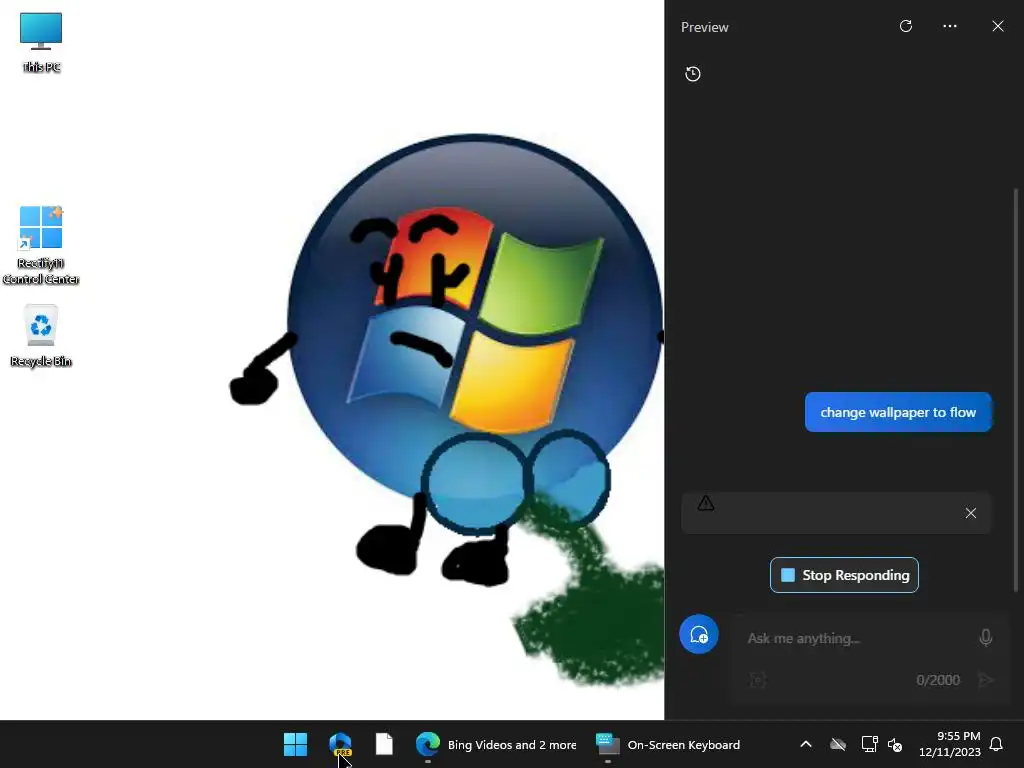This screenshot has width=1024, height=768.
Task: Send the message with the arrow icon
Action: point(985,680)
